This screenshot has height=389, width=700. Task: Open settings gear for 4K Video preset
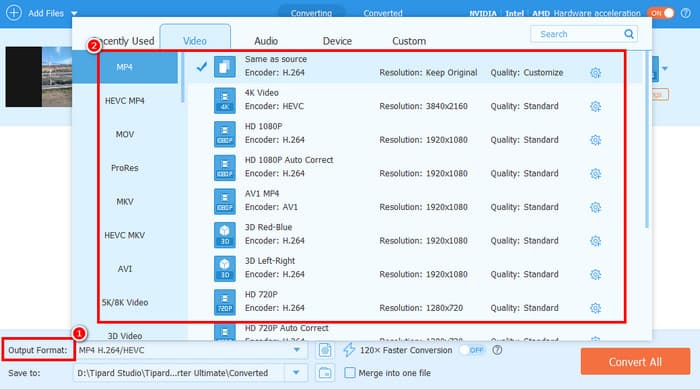pos(595,106)
